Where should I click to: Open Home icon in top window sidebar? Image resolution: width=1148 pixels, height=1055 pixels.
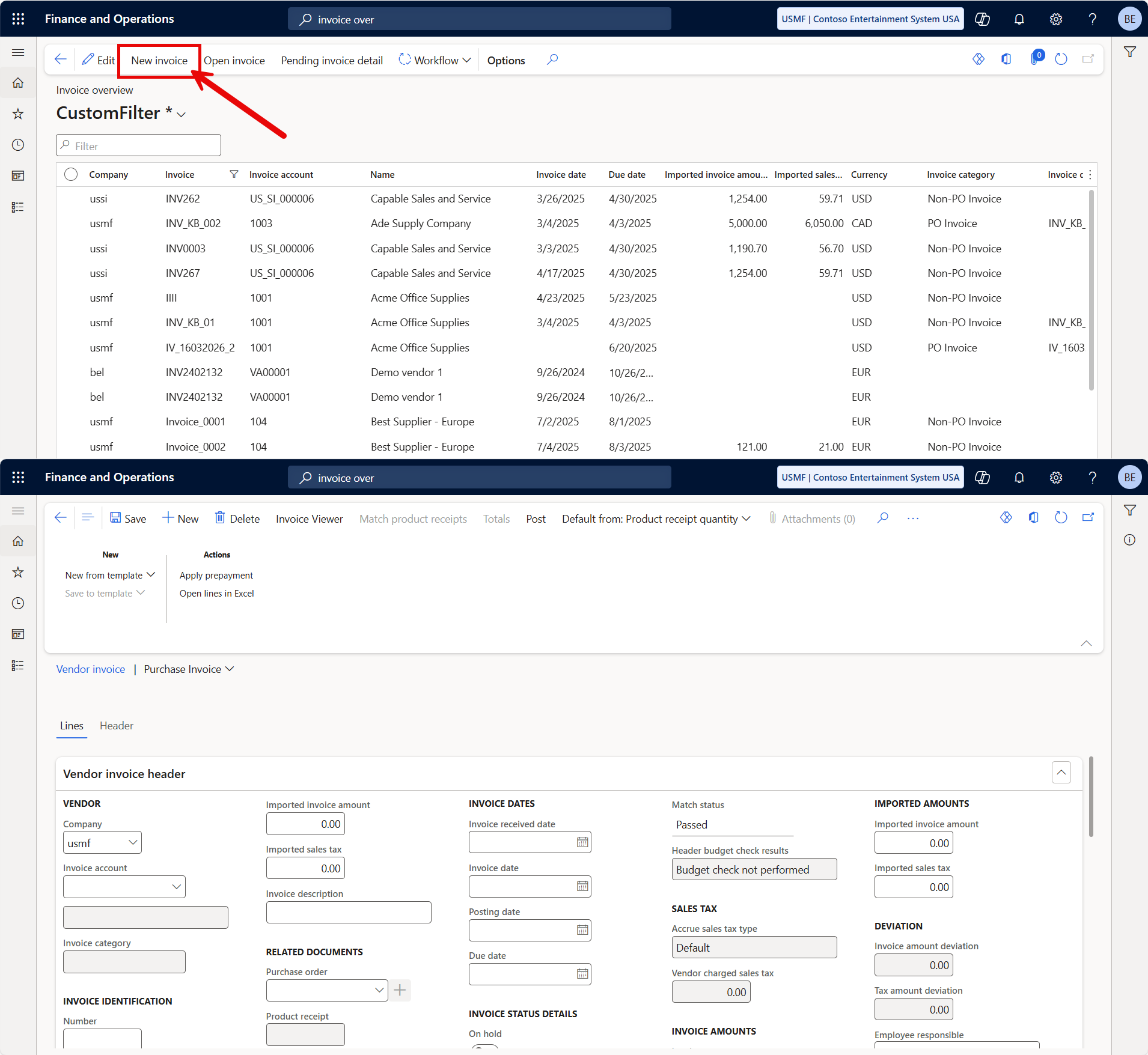18,82
